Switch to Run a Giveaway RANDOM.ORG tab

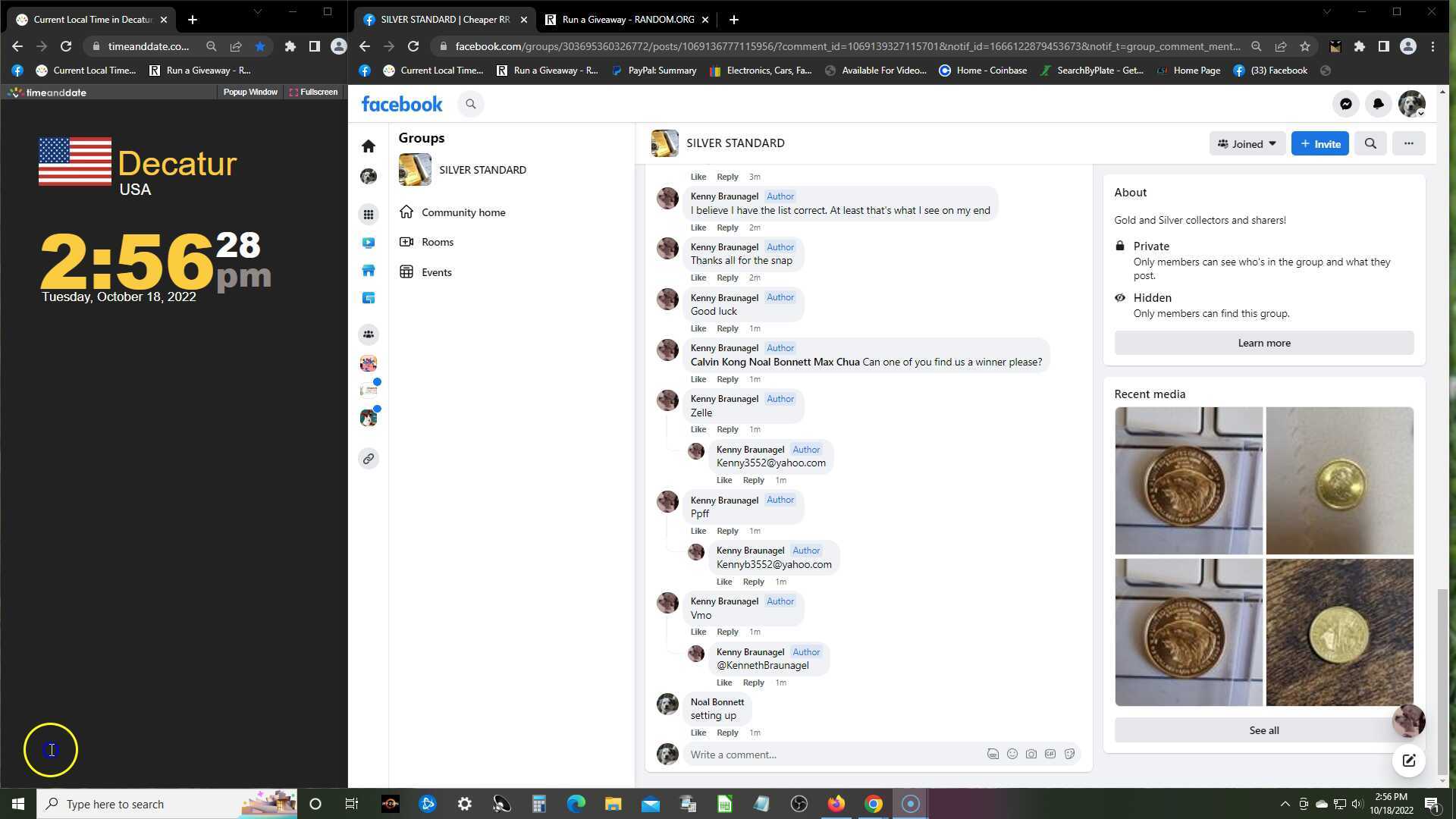click(x=627, y=20)
